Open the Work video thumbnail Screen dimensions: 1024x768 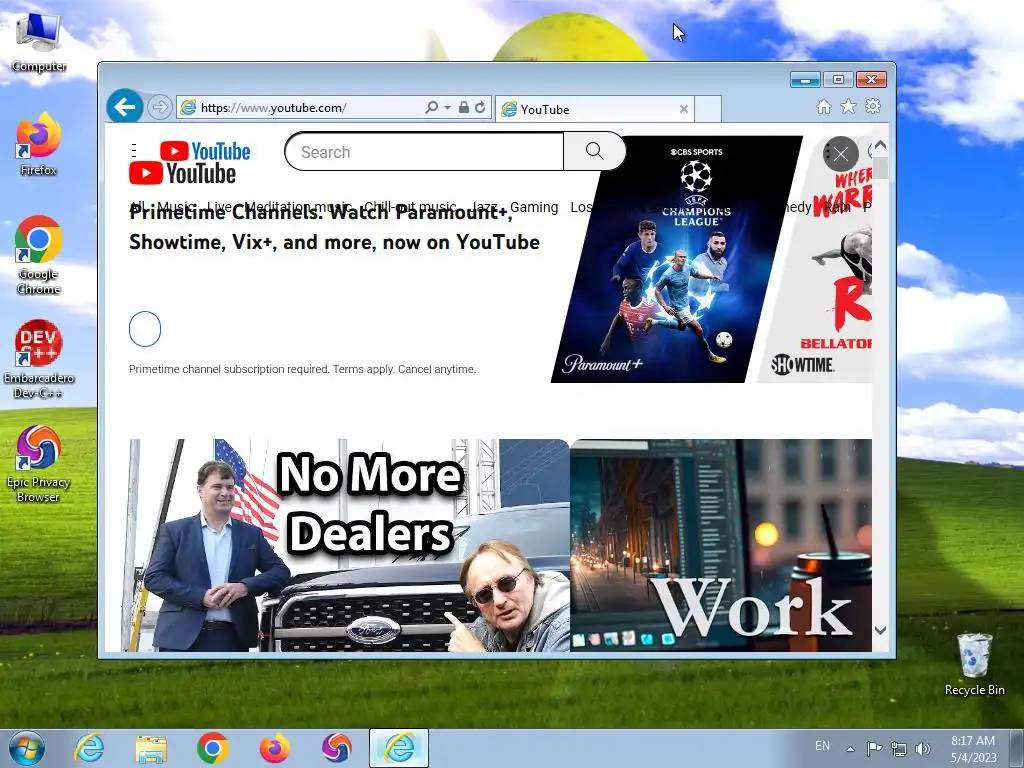(x=721, y=545)
